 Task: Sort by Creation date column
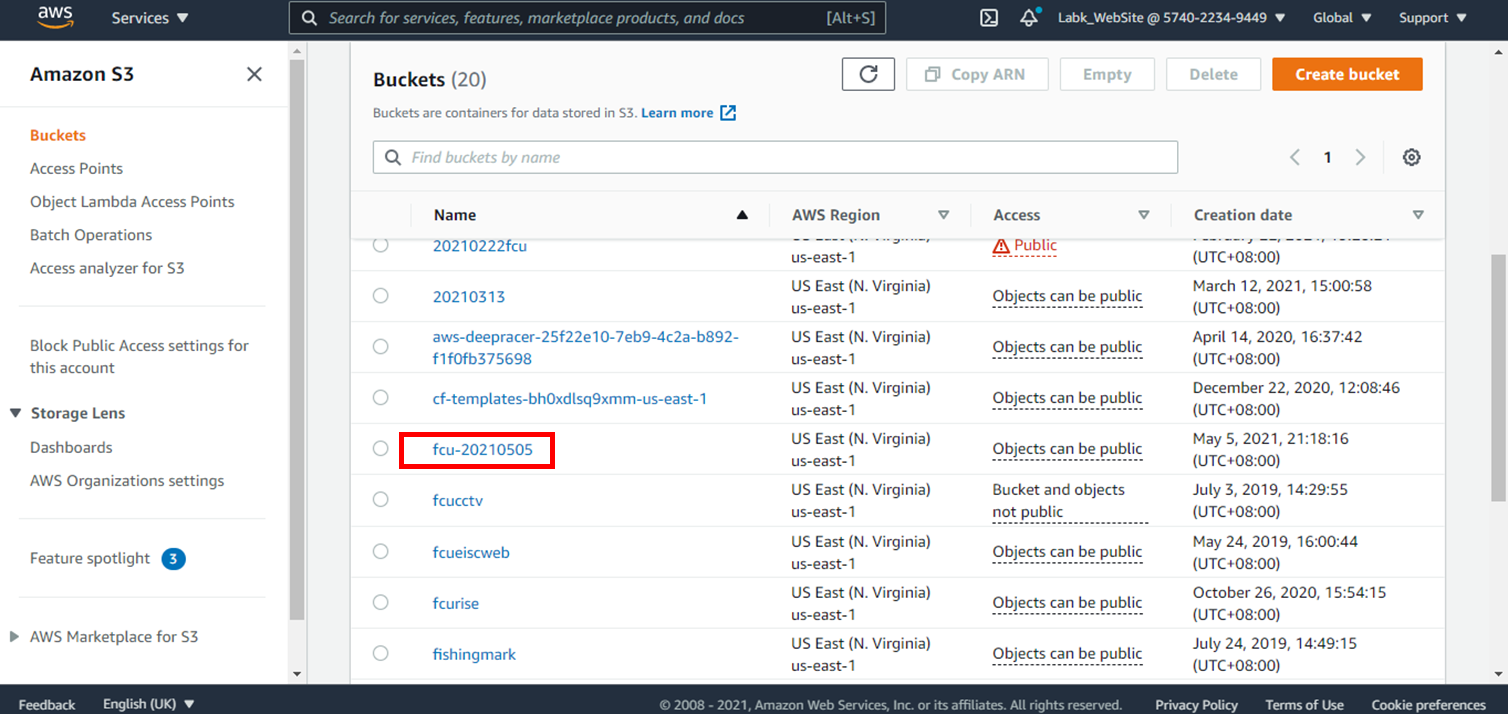(x=1418, y=215)
